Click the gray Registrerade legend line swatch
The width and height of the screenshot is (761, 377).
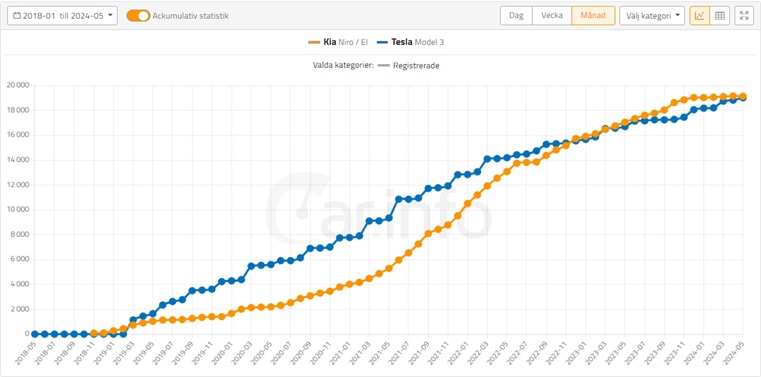coord(384,66)
